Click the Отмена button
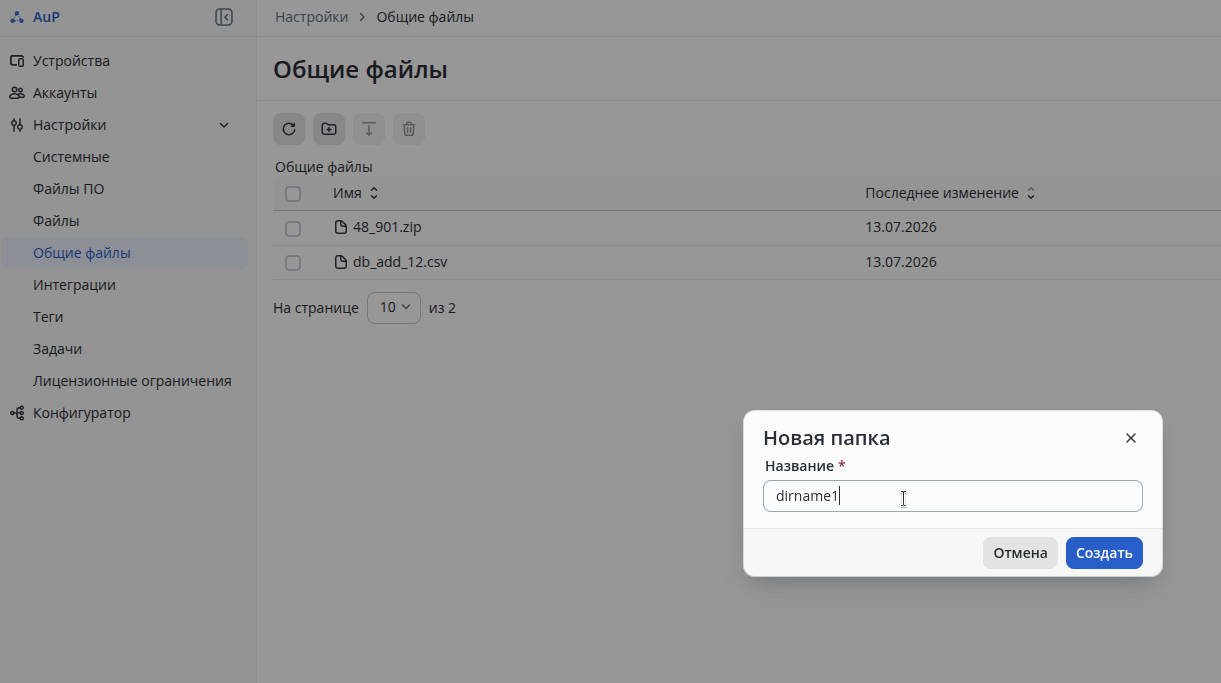The width and height of the screenshot is (1221, 683). [x=1020, y=553]
